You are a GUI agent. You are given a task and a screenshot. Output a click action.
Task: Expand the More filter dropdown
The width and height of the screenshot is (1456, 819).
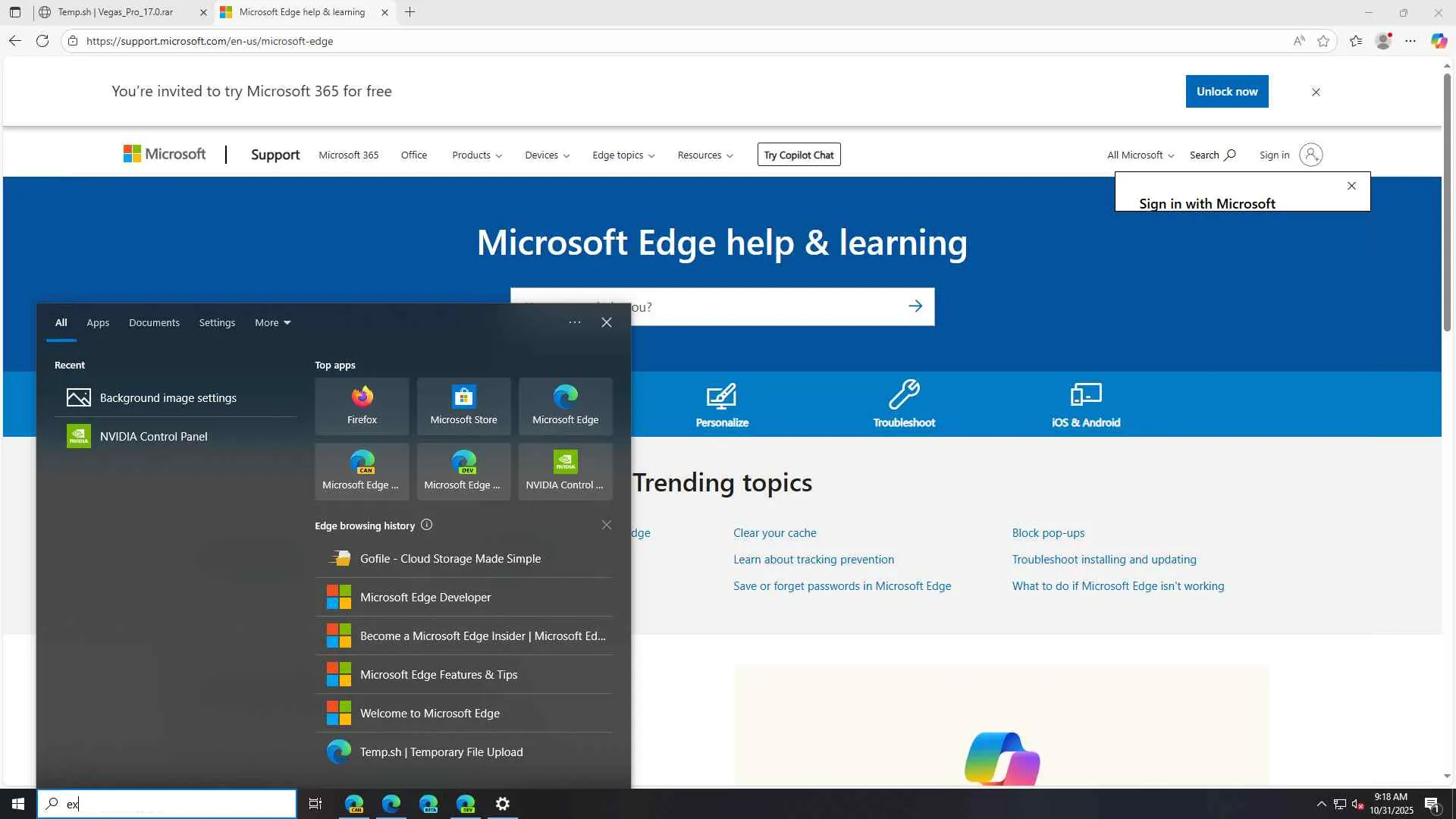272,323
